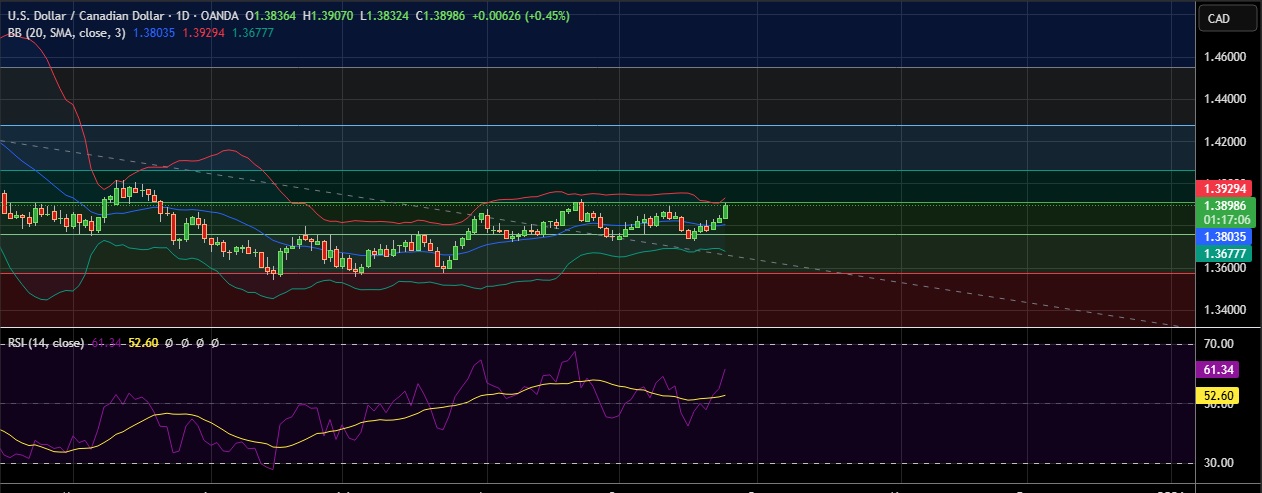The width and height of the screenshot is (1262, 493).
Task: Click the yellow 52.60 value in RSI legend
Action: 146,343
